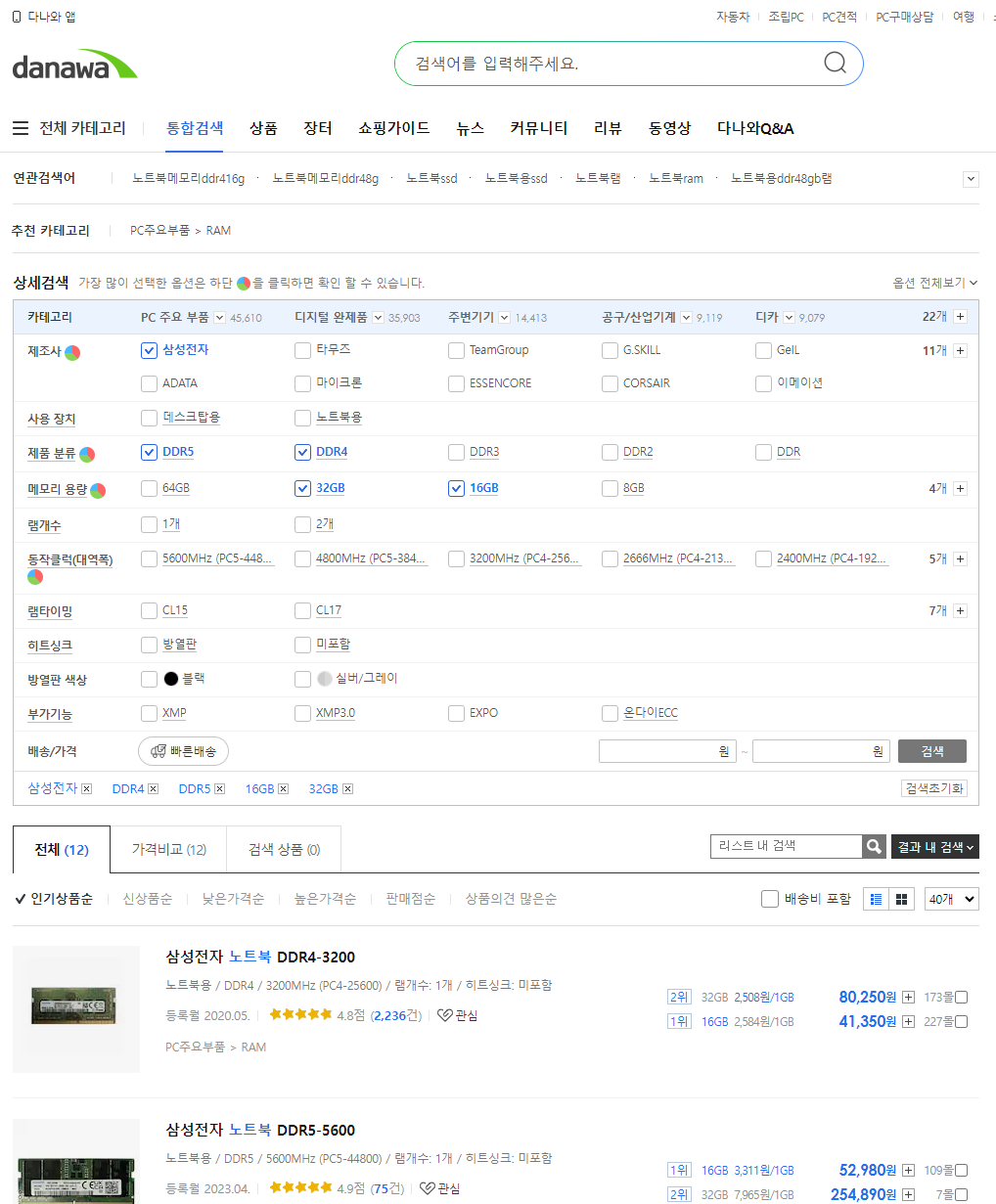Open the 결과 내 검색 dropdown button
This screenshot has width=996, height=1204.
coord(934,847)
